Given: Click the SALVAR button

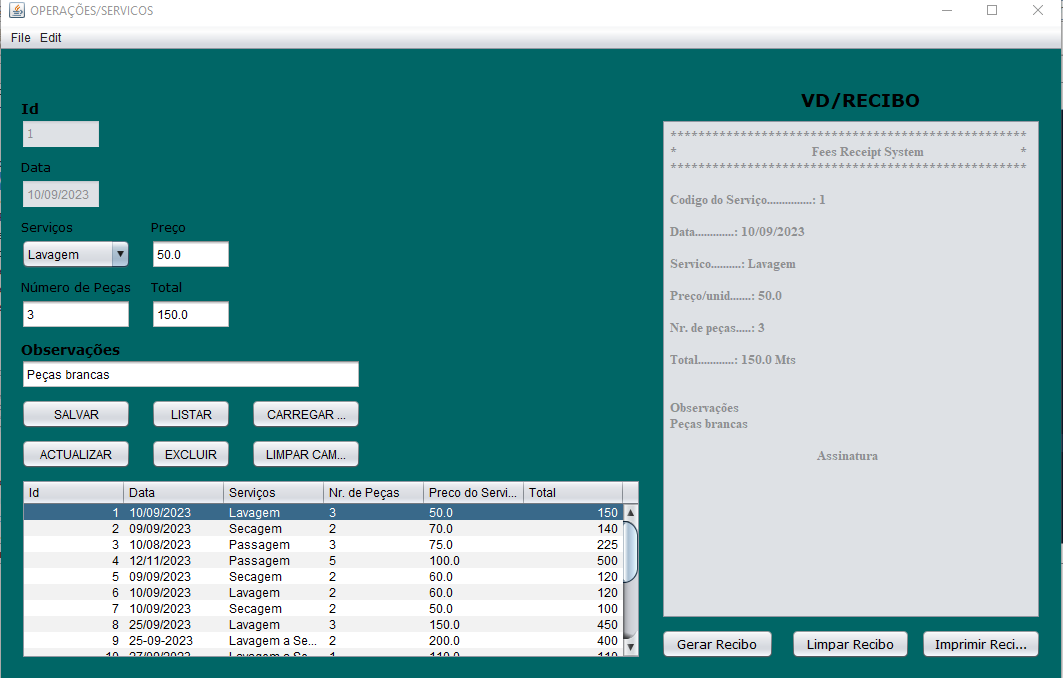Looking at the screenshot, I should [76, 414].
